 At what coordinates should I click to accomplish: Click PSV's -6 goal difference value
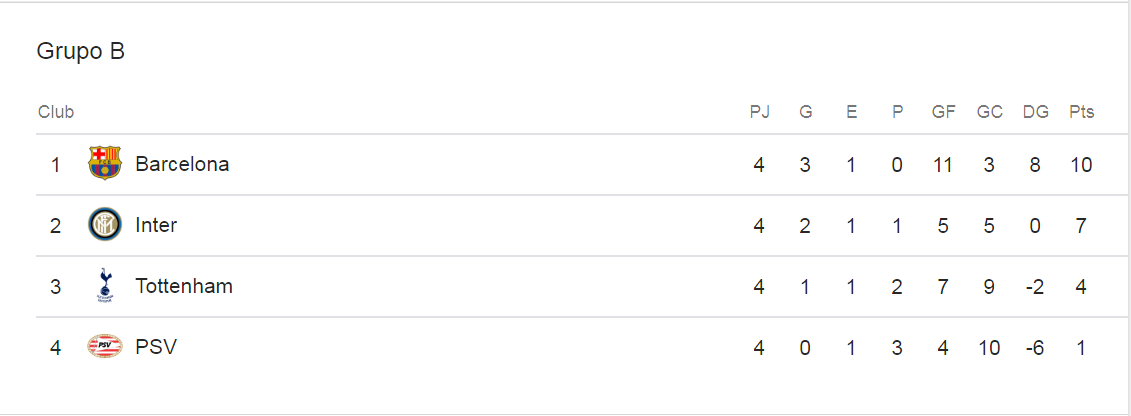click(1034, 347)
